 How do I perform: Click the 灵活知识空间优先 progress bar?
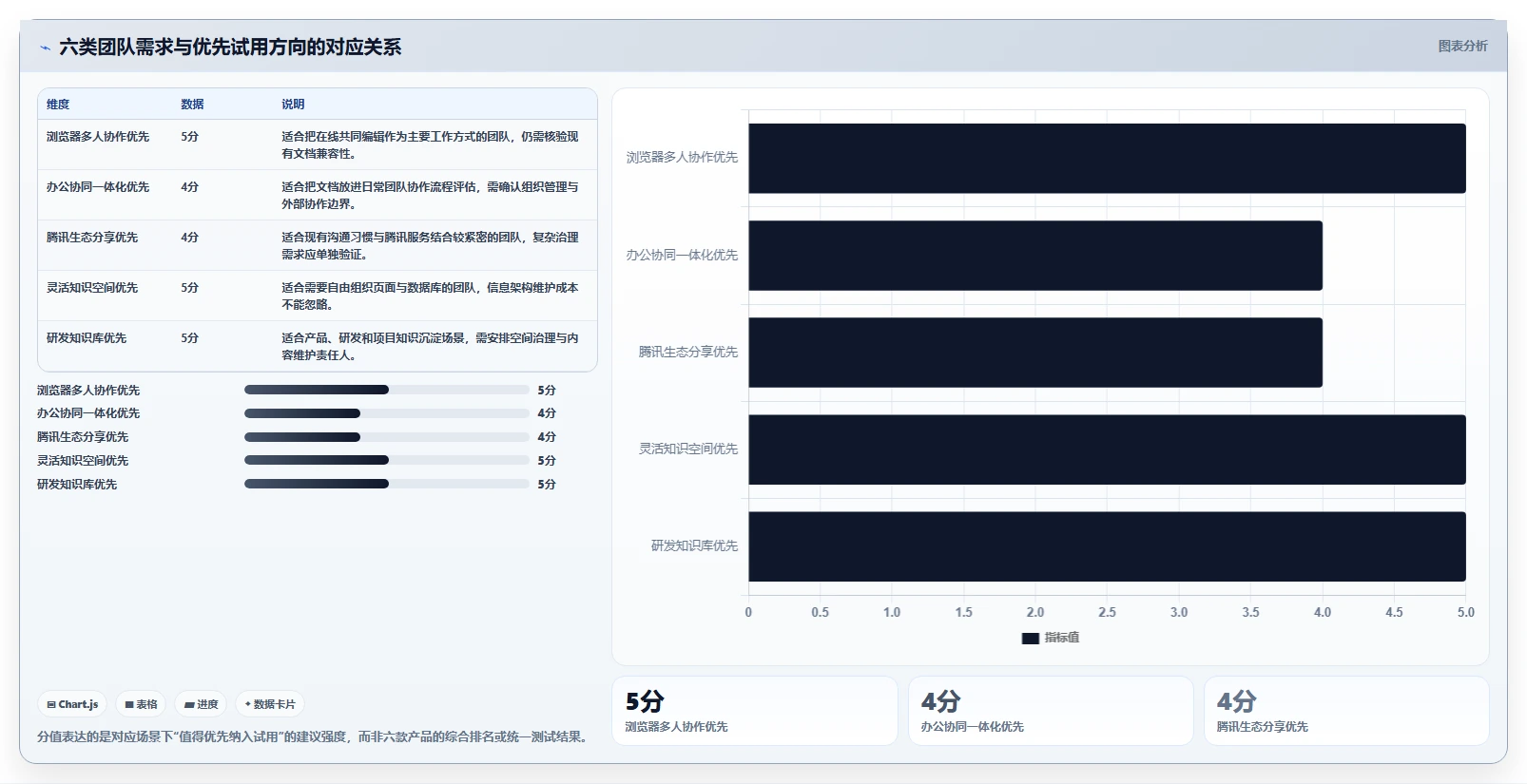(x=387, y=460)
